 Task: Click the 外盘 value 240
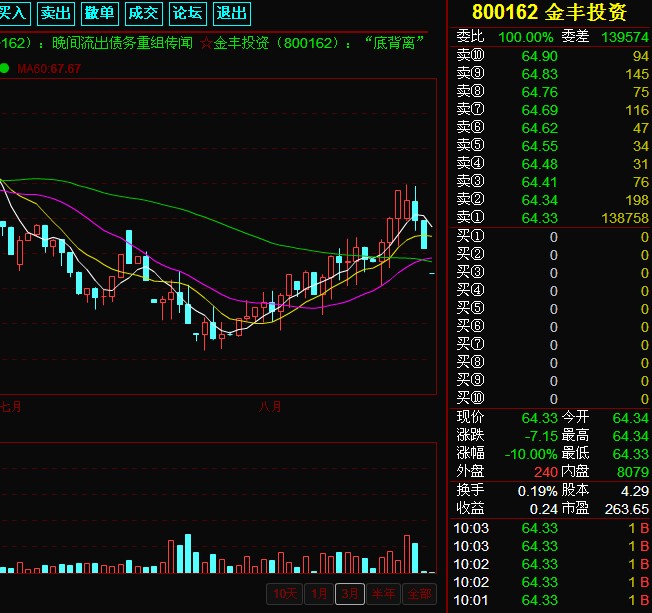pyautogui.click(x=546, y=472)
